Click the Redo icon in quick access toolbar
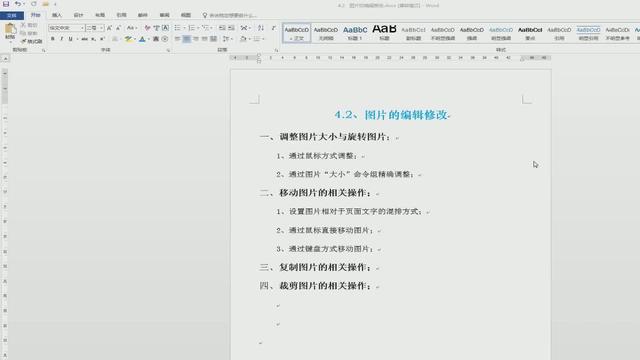Screen dimensions: 640x360 pyautogui.click(x=33, y=4)
